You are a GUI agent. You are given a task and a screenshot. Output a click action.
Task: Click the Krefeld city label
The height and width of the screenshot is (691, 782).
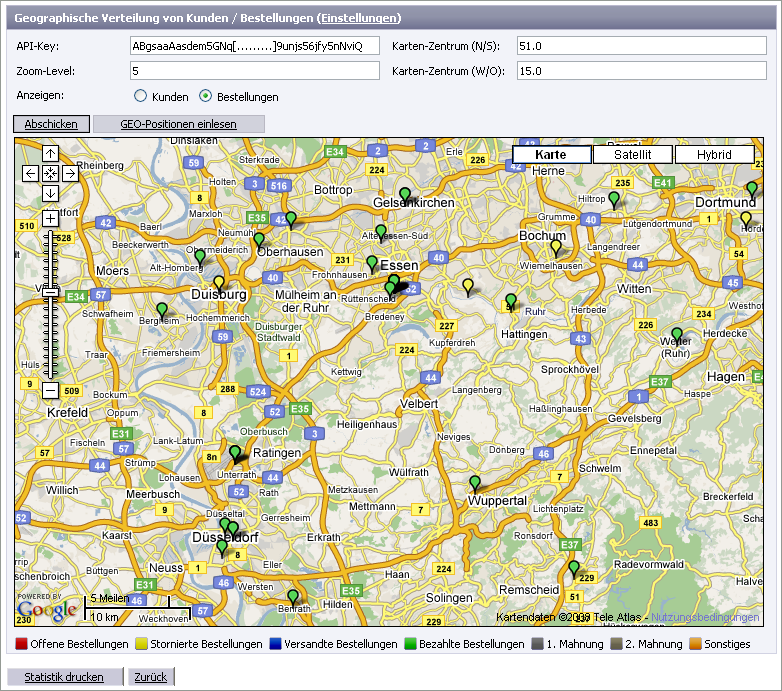67,413
